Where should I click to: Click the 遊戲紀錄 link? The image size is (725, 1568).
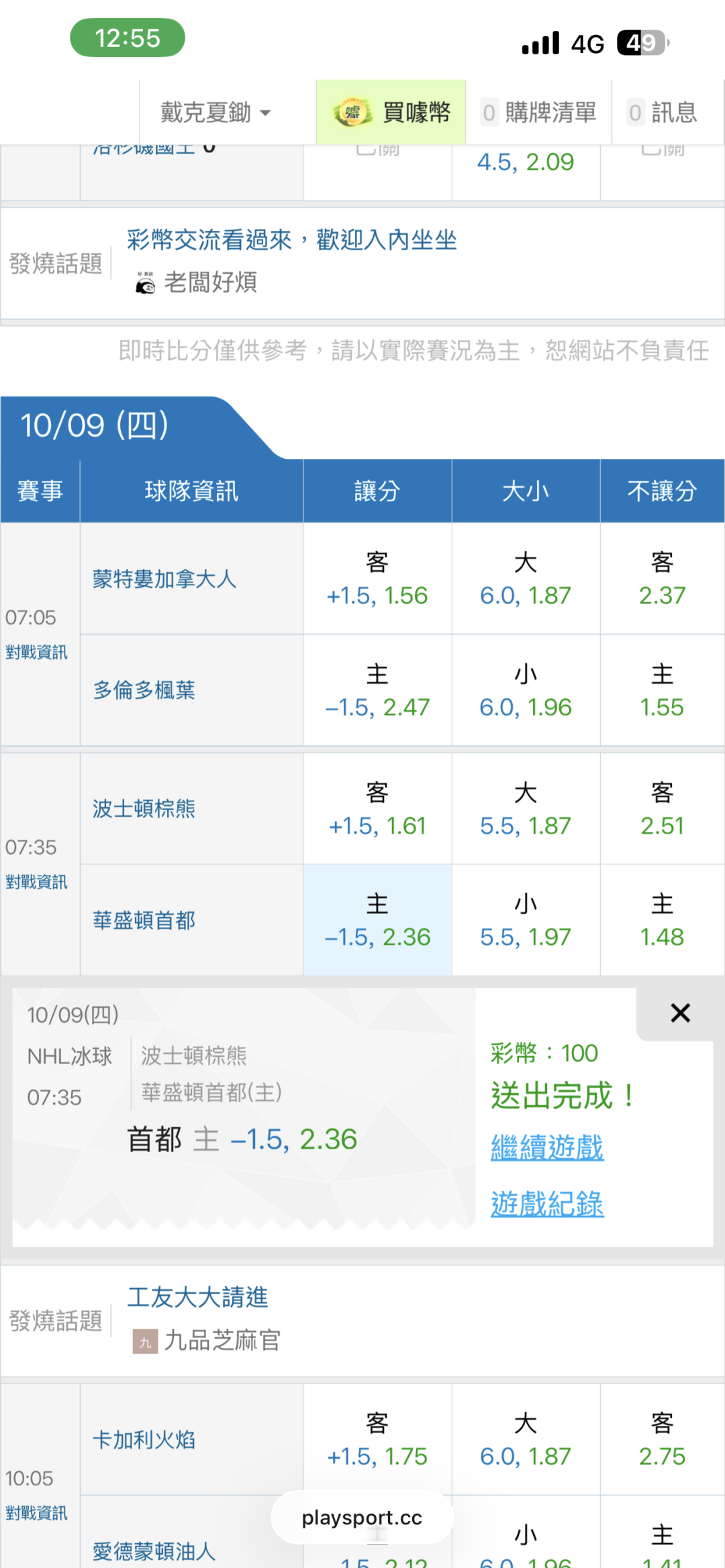tap(547, 1204)
